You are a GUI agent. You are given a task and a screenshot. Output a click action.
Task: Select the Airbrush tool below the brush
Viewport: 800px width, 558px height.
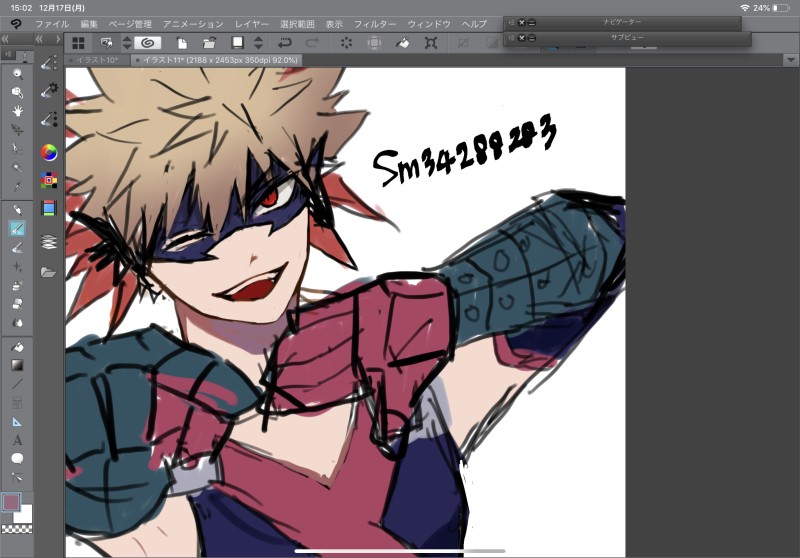coord(17,248)
